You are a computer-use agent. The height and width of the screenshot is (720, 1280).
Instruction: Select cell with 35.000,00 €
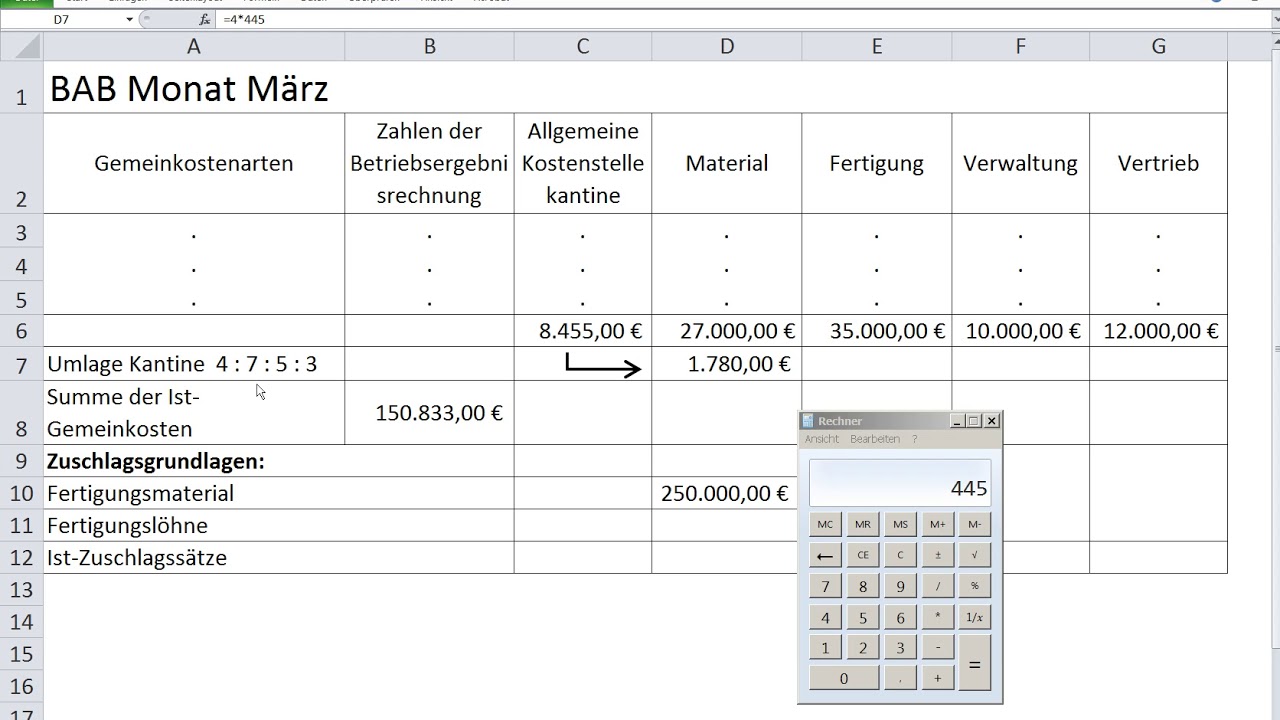(877, 331)
